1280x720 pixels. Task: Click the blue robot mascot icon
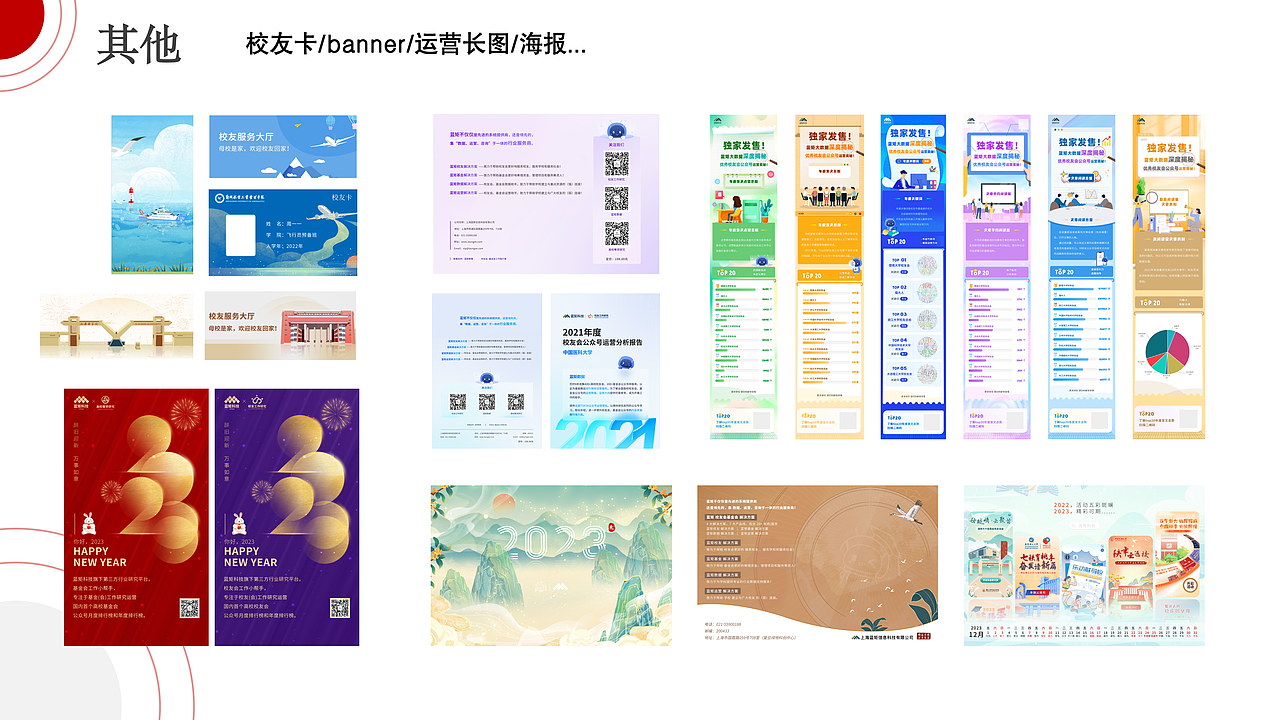click(617, 130)
